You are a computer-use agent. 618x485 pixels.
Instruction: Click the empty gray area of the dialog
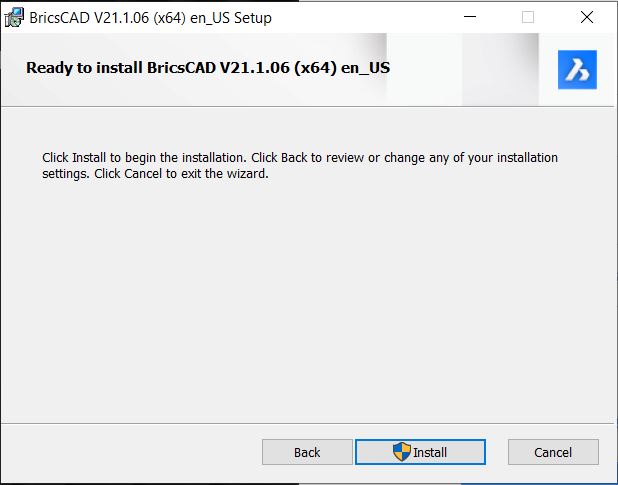point(307,299)
